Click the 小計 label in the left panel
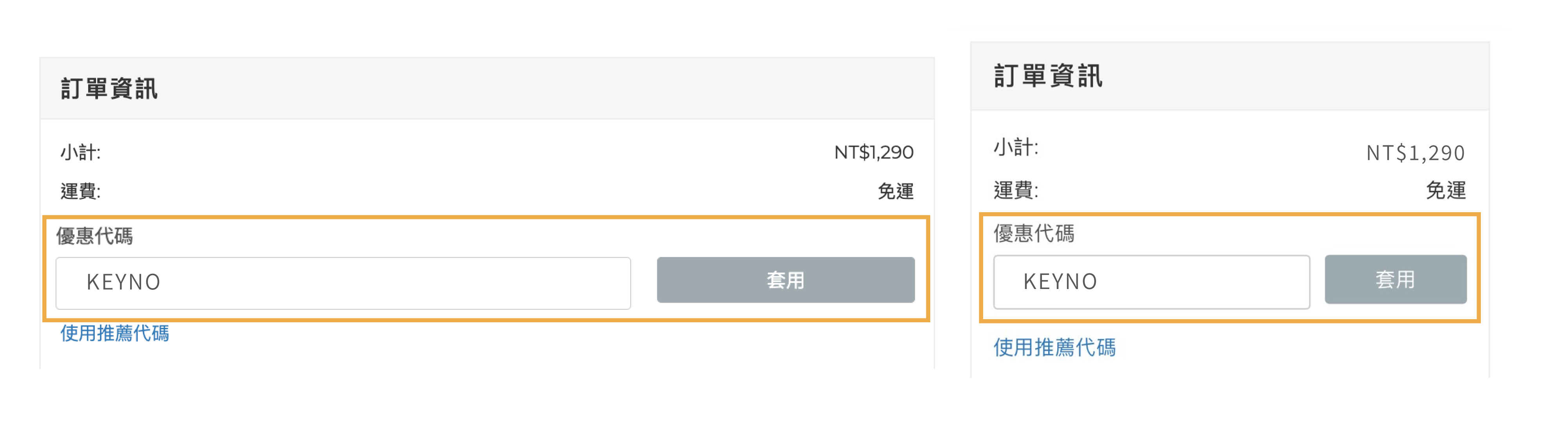1568x430 pixels. (80, 152)
